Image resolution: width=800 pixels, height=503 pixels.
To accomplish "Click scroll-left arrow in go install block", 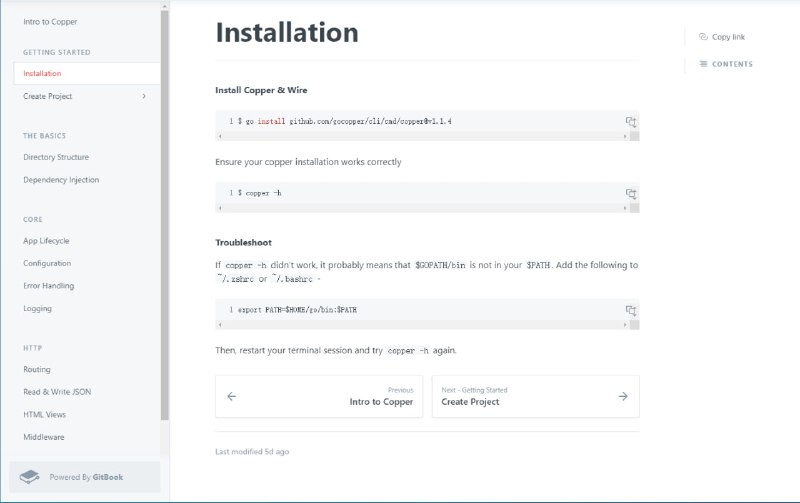I will 220,136.
